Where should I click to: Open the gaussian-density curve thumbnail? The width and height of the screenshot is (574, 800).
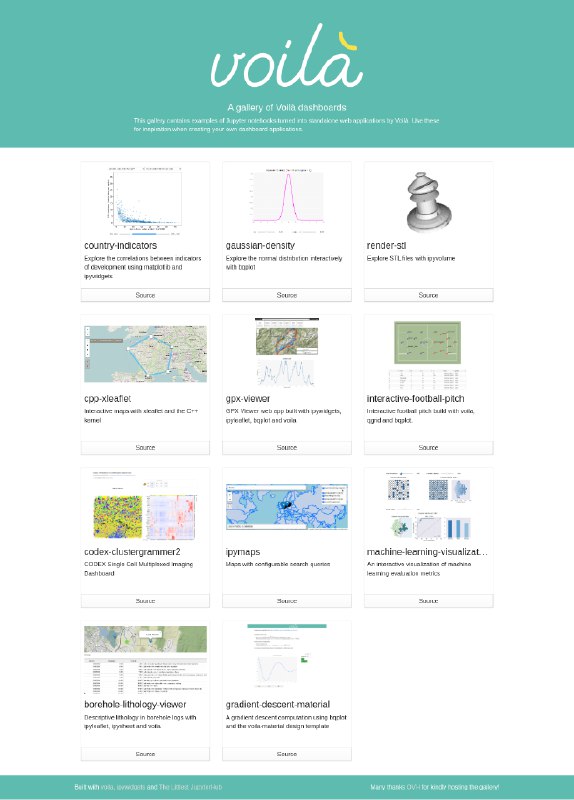pyautogui.click(x=287, y=201)
